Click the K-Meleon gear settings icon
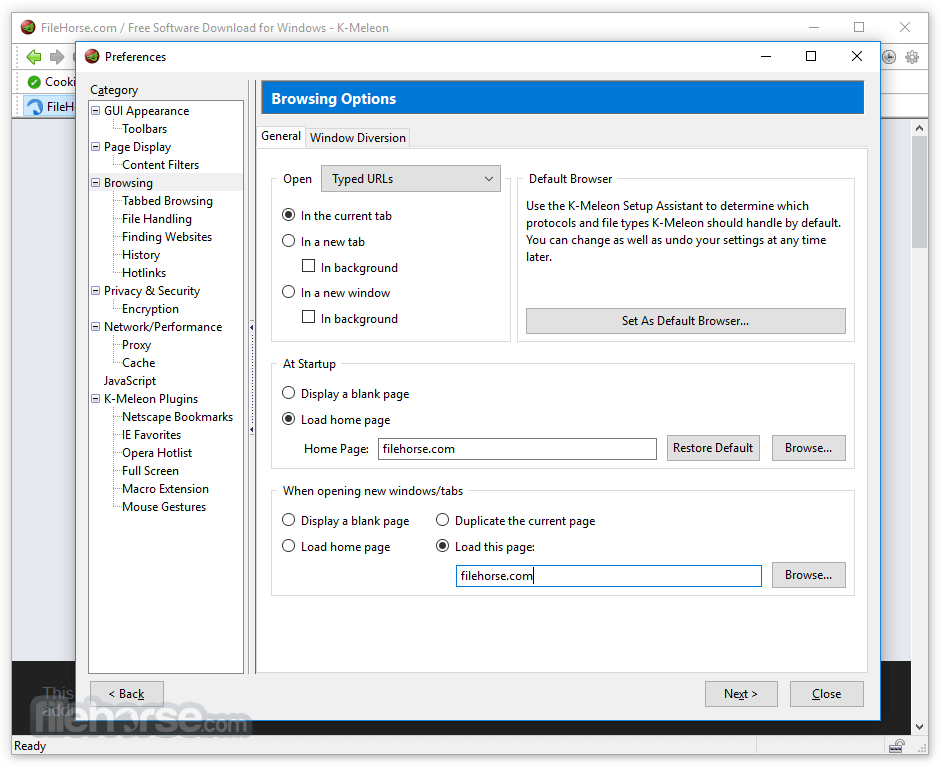The width and height of the screenshot is (943, 768). pyautogui.click(x=912, y=57)
